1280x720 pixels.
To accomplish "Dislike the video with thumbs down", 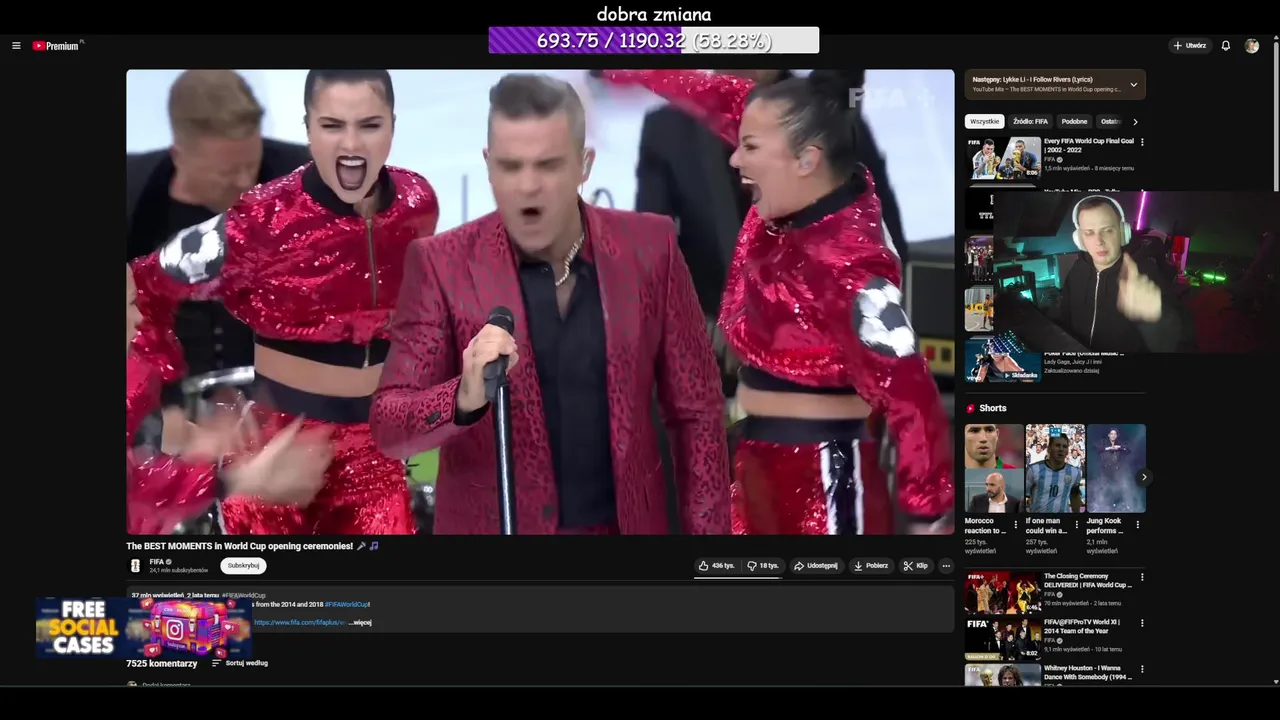I will pos(763,566).
